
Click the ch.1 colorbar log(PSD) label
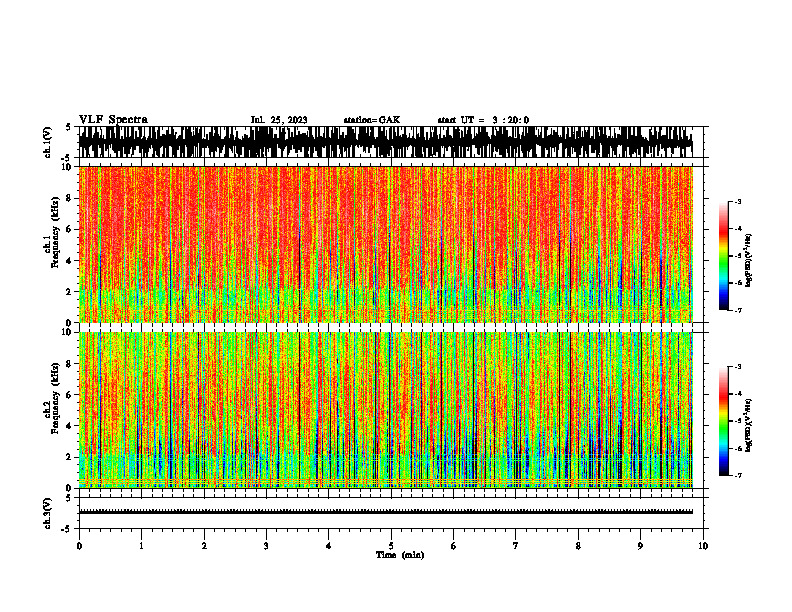coord(749,260)
